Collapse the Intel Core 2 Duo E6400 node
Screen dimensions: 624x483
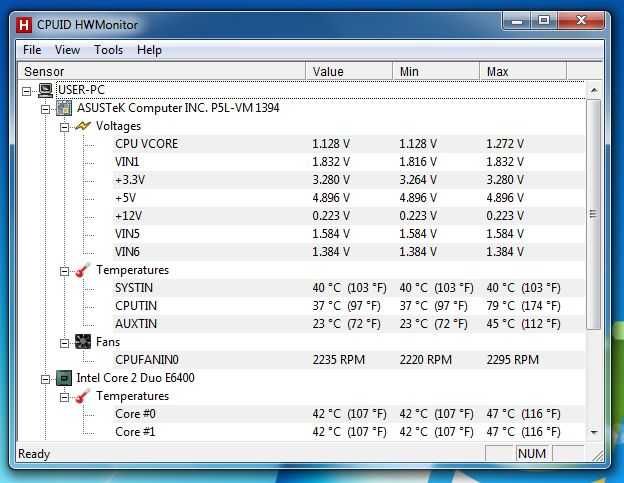tap(46, 379)
